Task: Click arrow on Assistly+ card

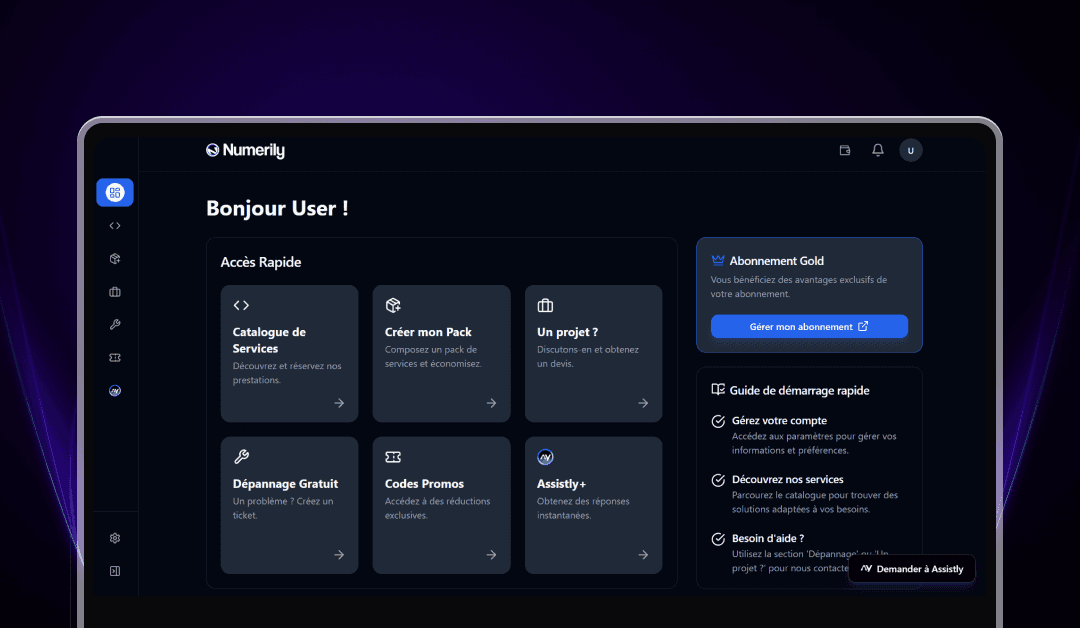Action: coord(643,554)
